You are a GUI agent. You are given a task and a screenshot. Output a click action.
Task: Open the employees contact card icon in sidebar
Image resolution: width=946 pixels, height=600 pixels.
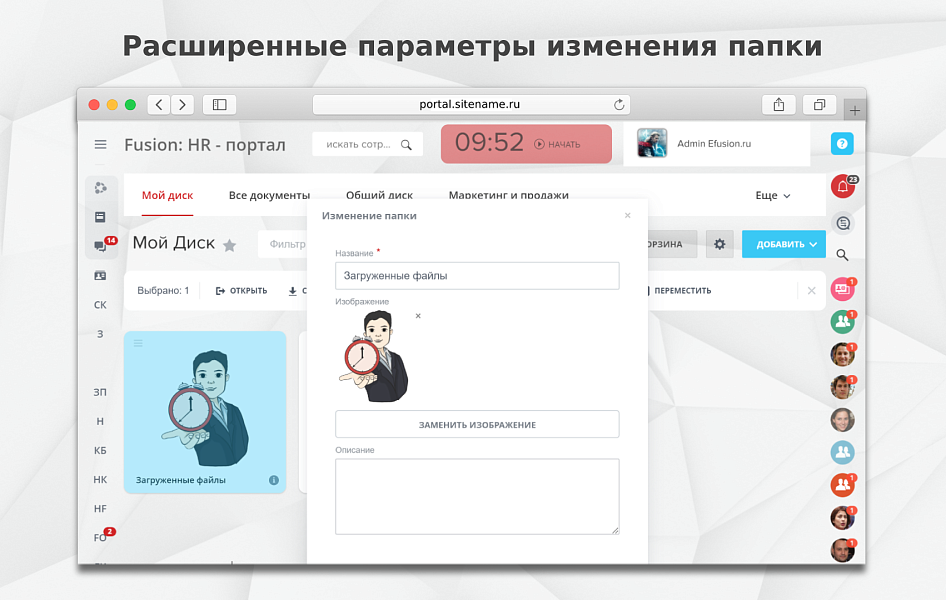tap(100, 277)
